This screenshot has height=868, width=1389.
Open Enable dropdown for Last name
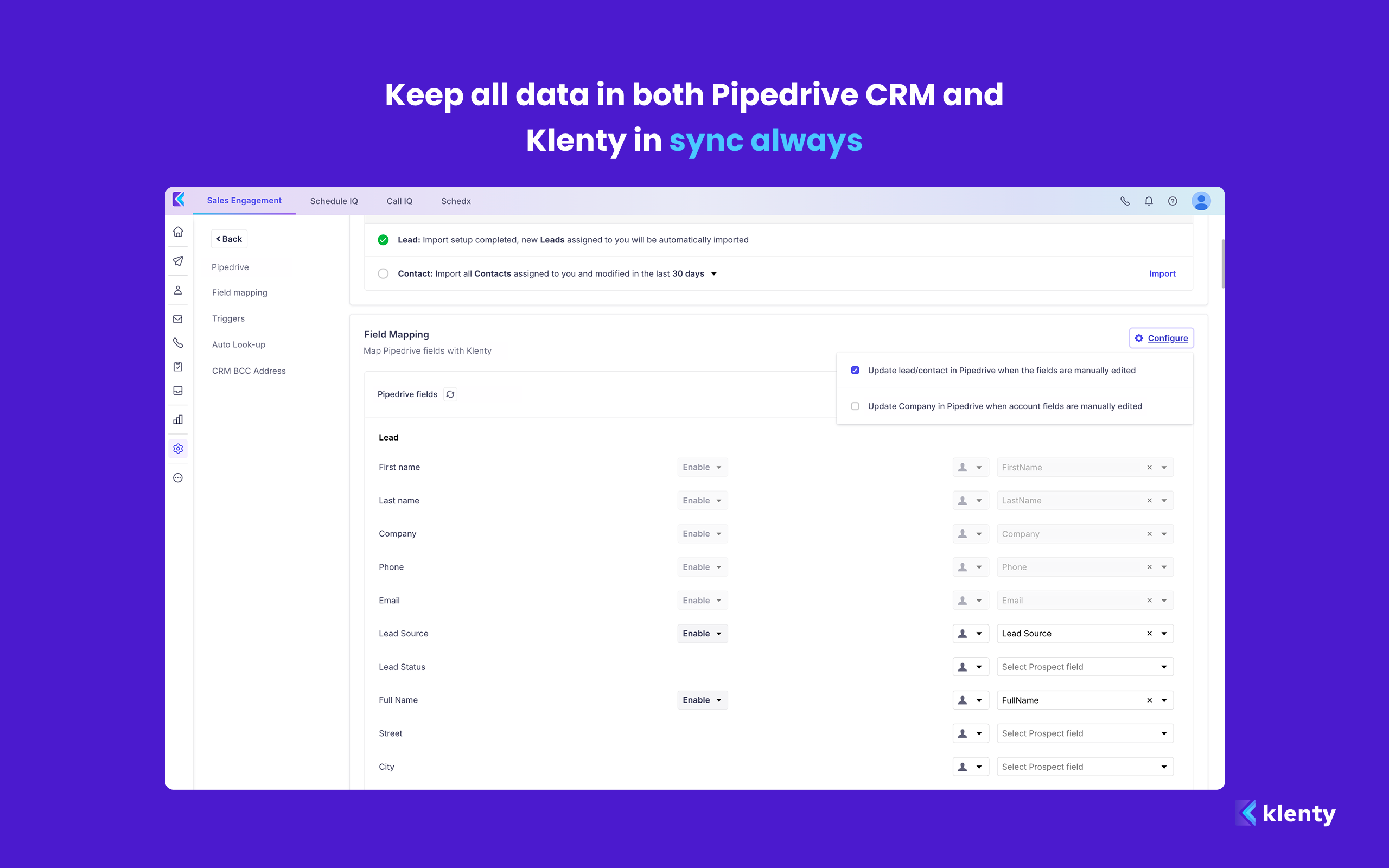tap(702, 501)
